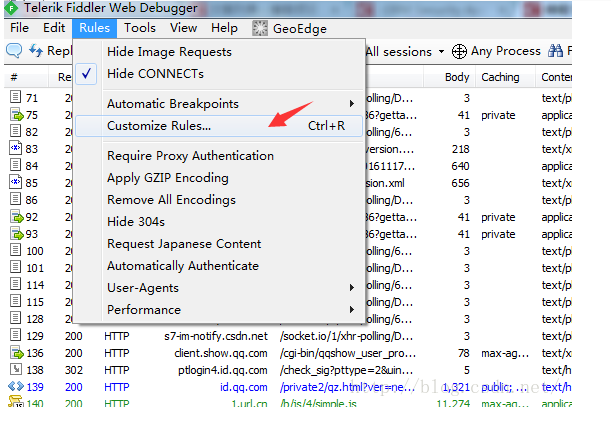
Task: Select id.qq.com host in session 139
Action: (244, 387)
